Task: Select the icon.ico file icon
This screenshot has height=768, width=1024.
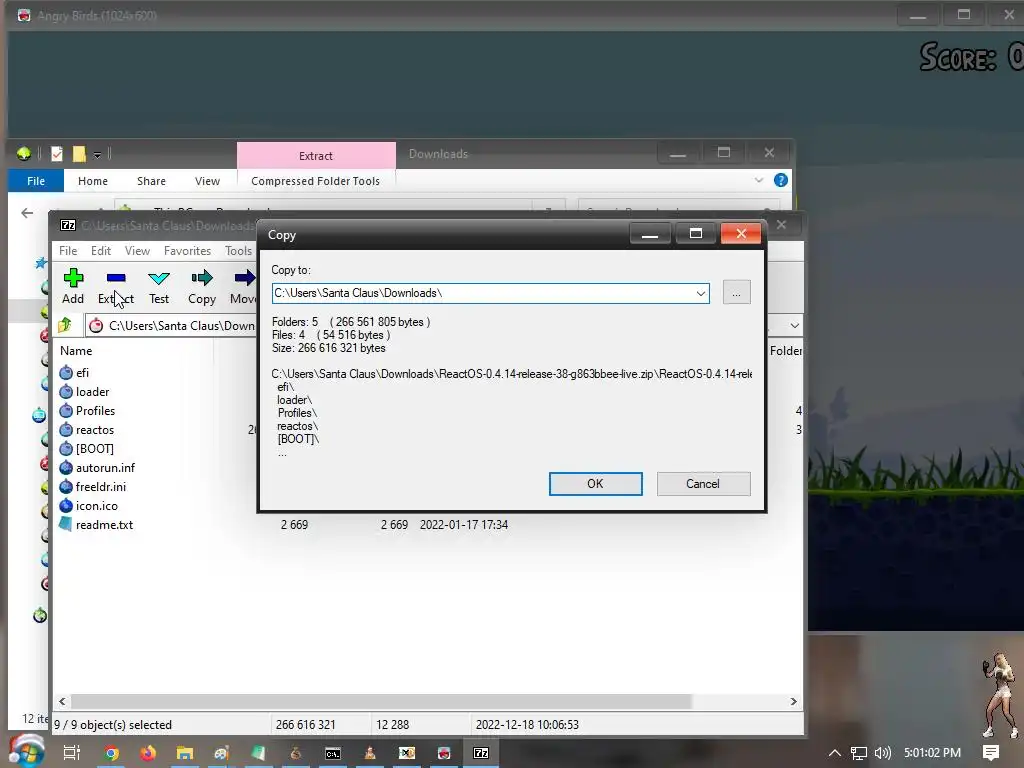Action: point(66,505)
